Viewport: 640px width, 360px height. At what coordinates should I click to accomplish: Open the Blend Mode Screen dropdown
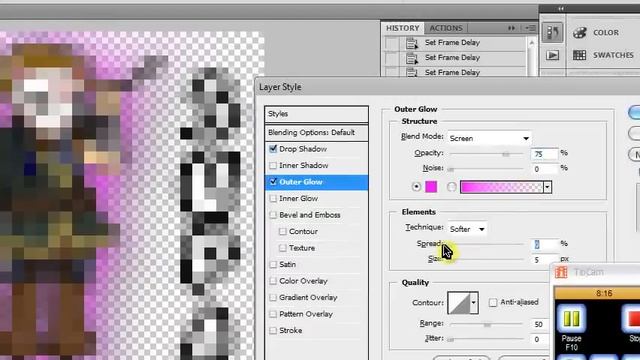(x=489, y=138)
